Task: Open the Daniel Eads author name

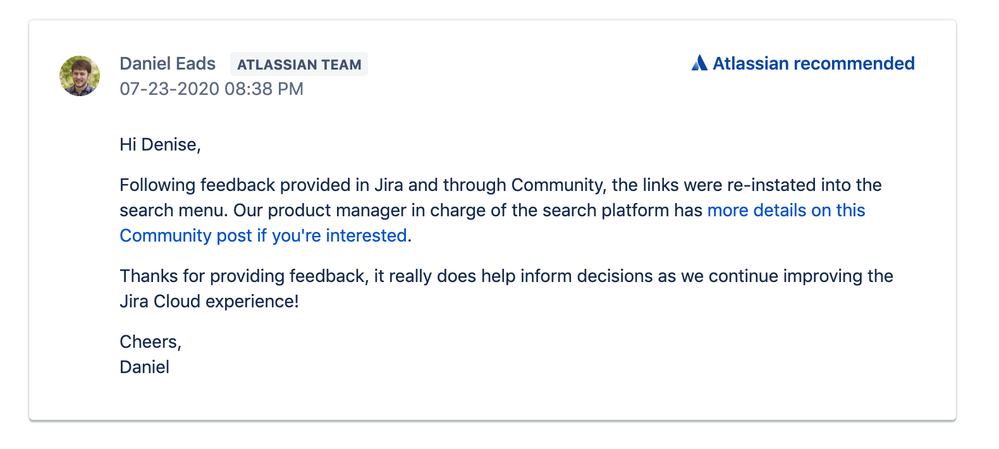Action: [x=168, y=64]
